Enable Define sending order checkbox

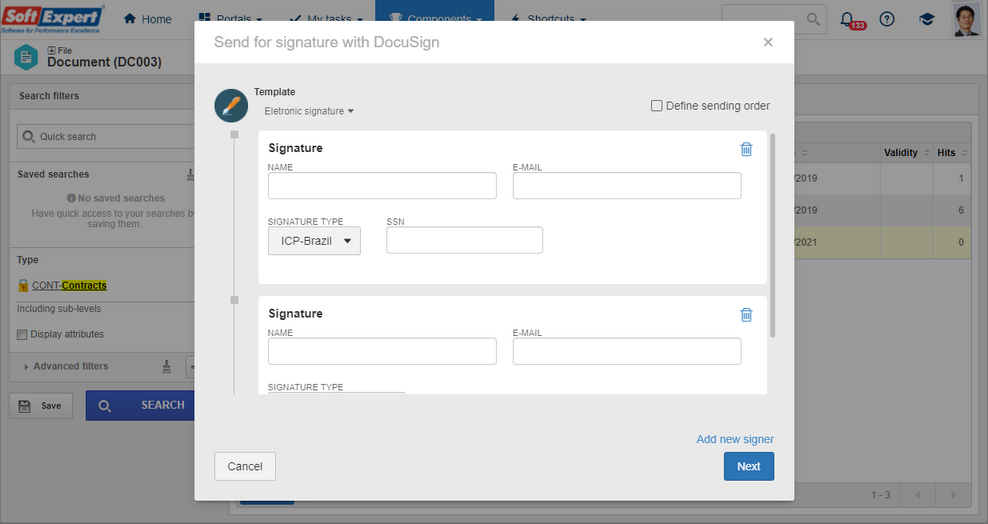[x=657, y=106]
